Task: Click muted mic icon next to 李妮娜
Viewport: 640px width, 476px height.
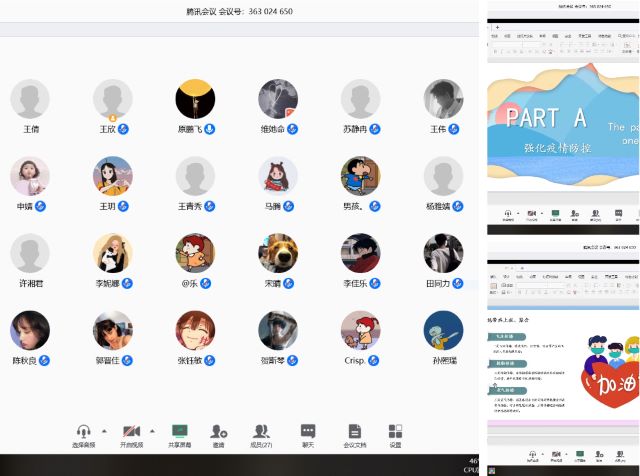Action: [127, 283]
